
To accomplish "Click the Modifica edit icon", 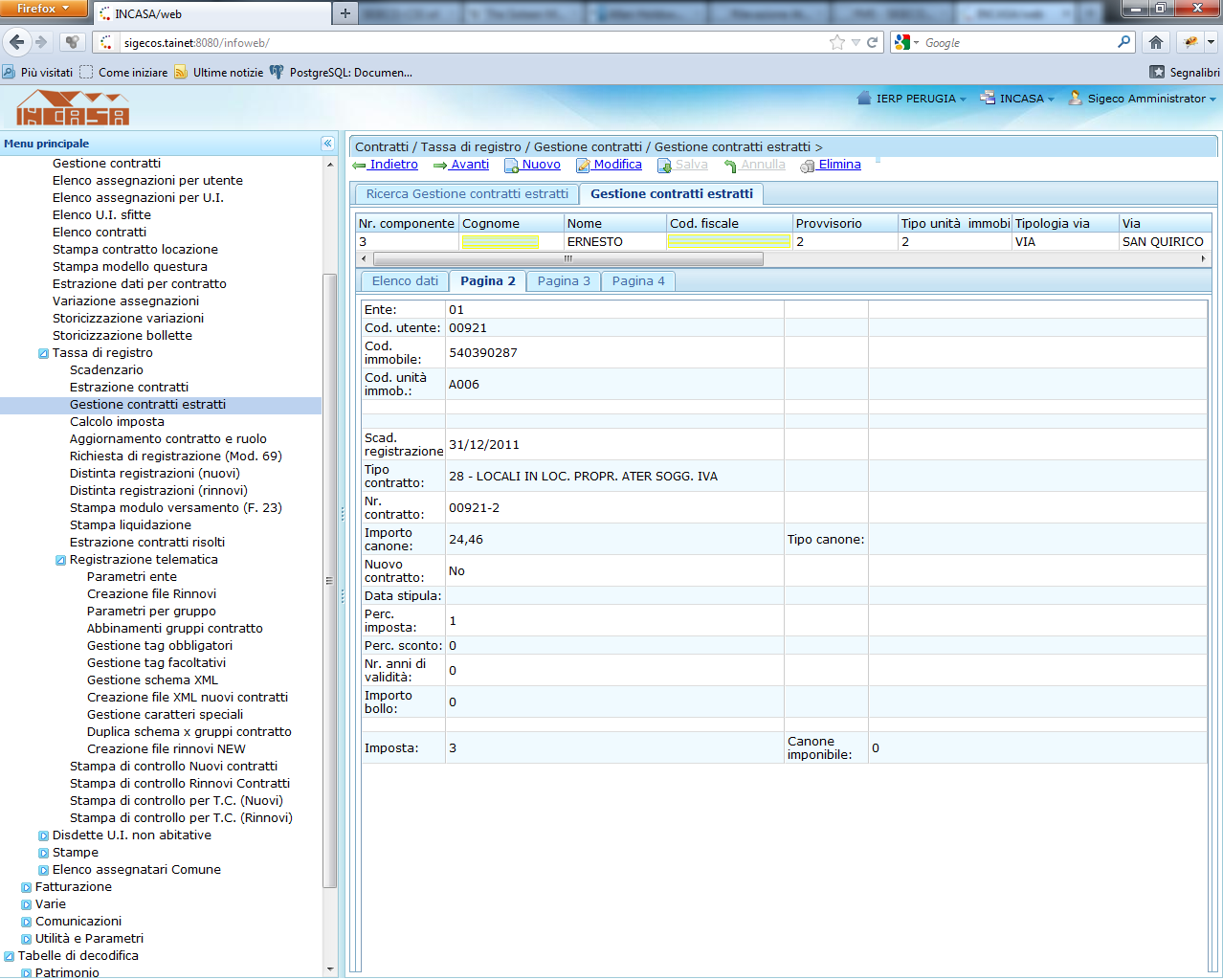I will pyautogui.click(x=583, y=166).
